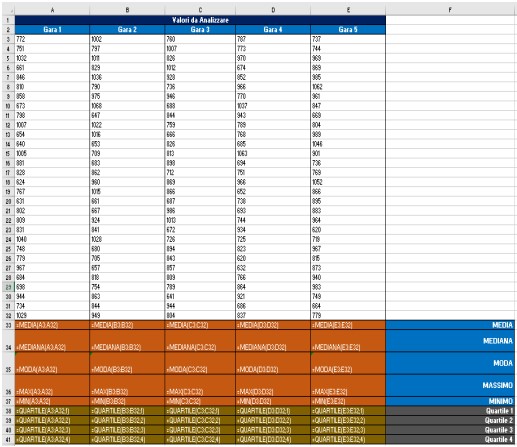Select the cell with value 837

click(273, 316)
